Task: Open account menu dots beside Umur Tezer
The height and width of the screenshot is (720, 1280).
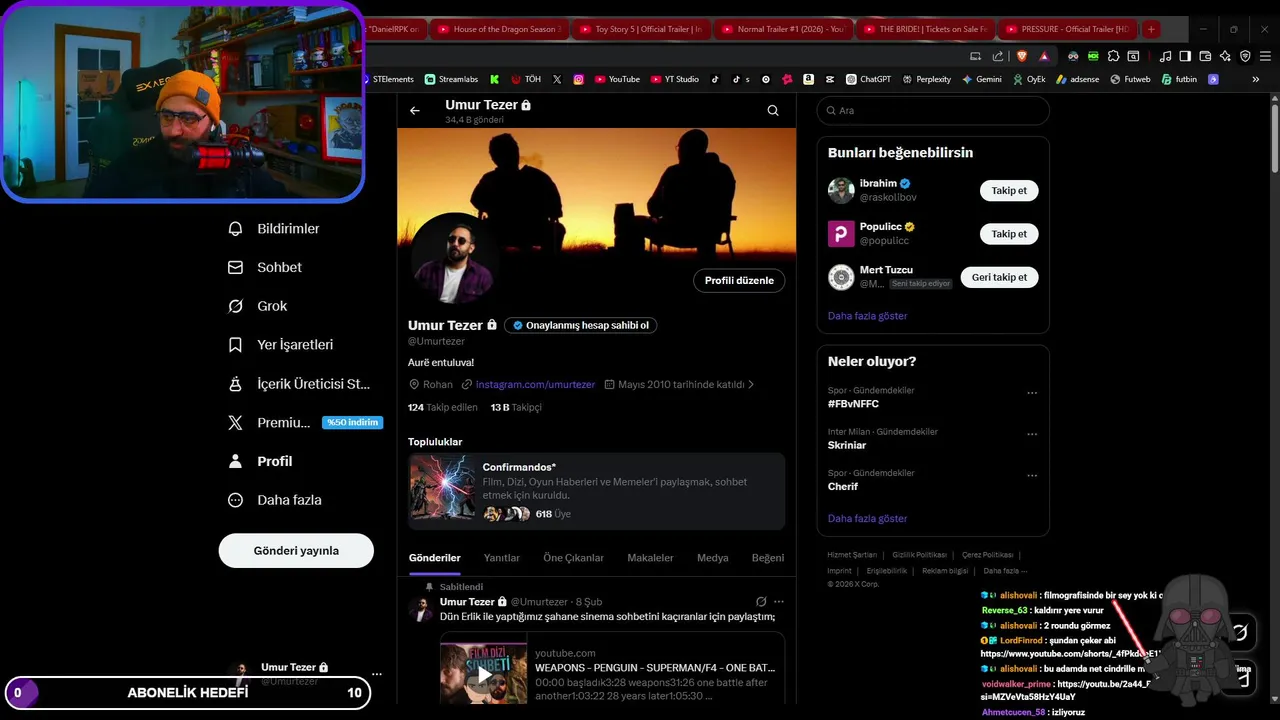Action: [376, 674]
